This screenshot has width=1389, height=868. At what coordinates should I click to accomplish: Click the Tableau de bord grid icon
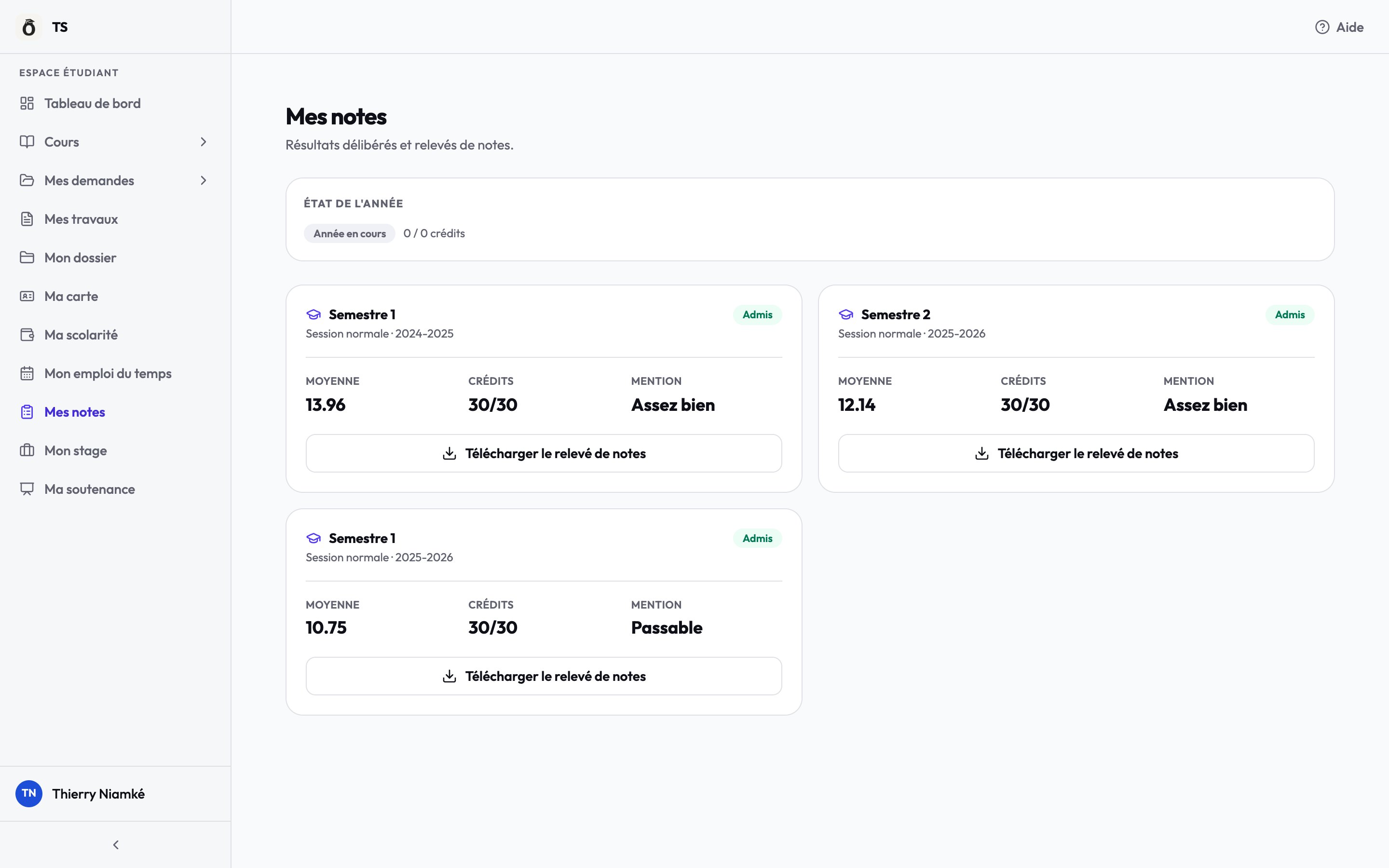point(27,103)
